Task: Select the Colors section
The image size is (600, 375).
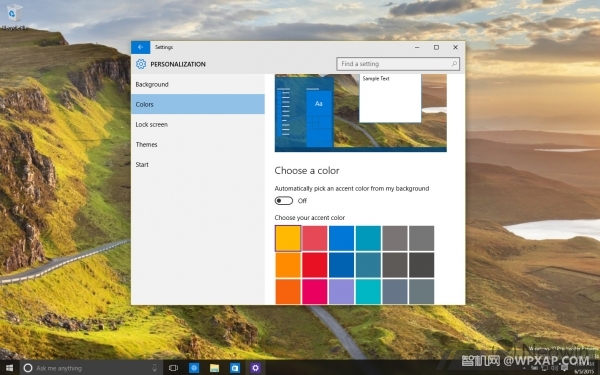Action: click(198, 104)
